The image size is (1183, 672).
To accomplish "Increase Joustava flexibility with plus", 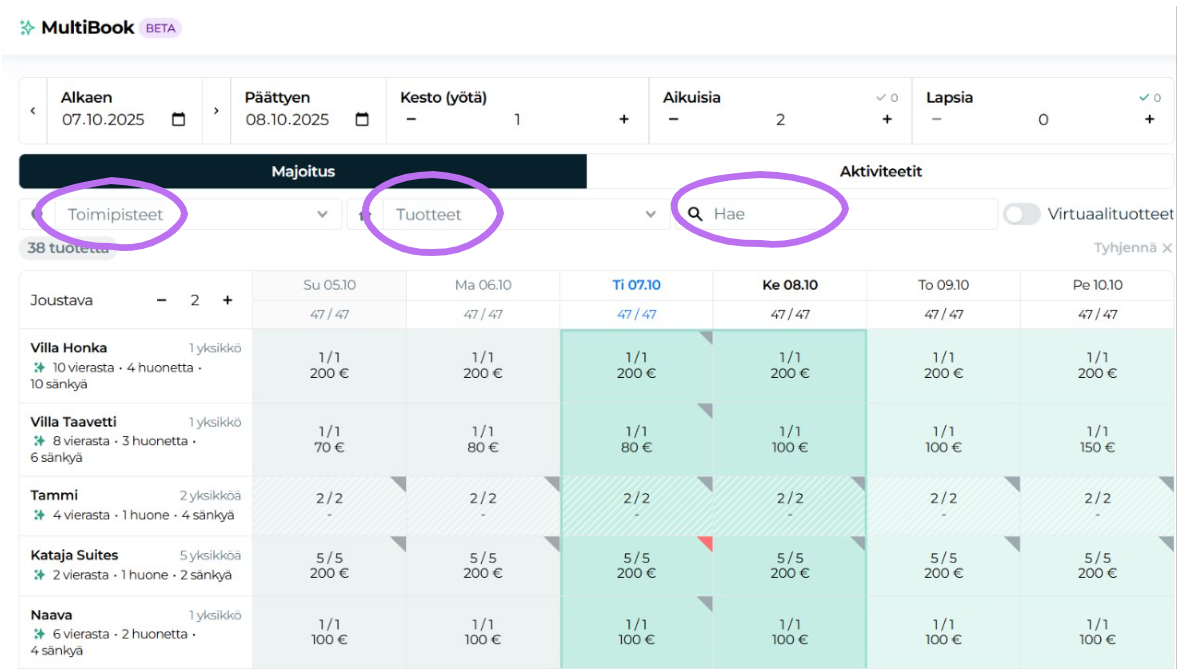I will 228,300.
